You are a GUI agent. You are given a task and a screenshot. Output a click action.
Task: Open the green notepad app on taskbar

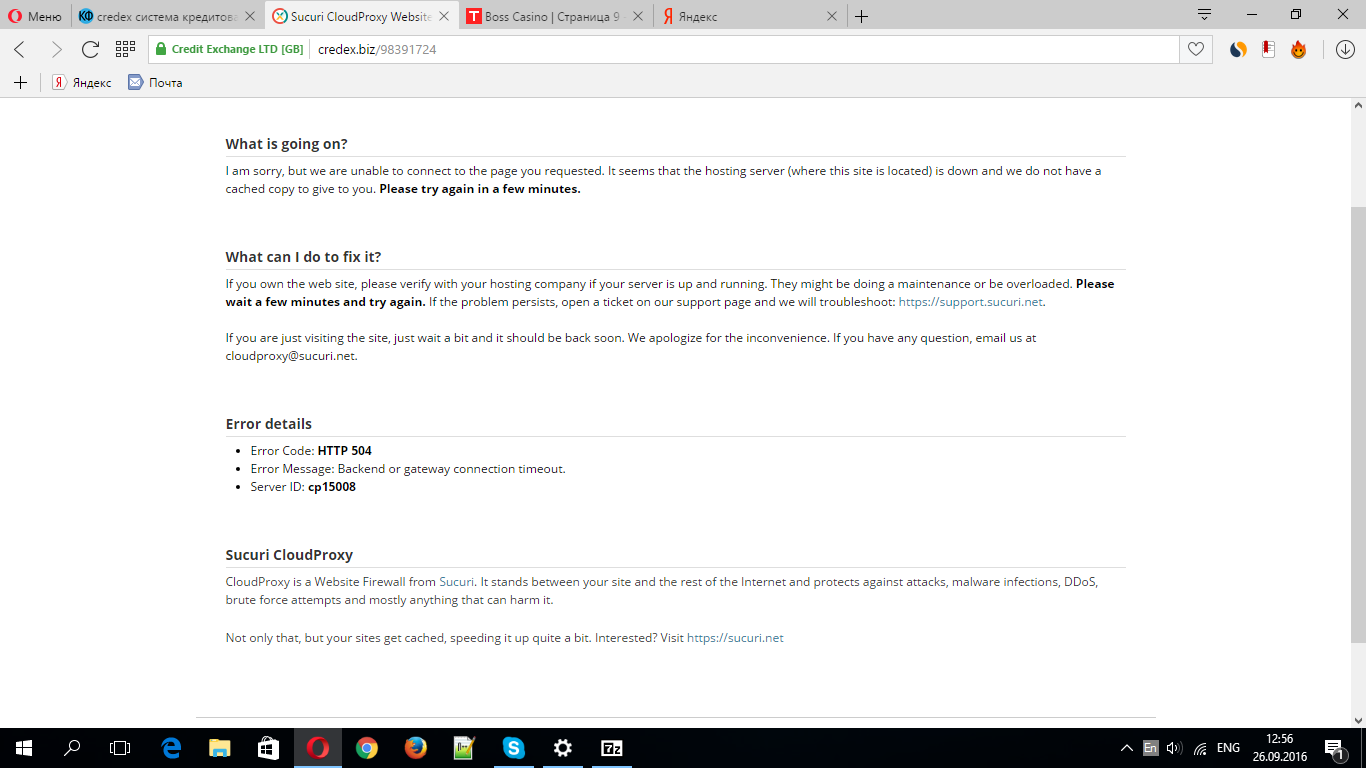(464, 748)
